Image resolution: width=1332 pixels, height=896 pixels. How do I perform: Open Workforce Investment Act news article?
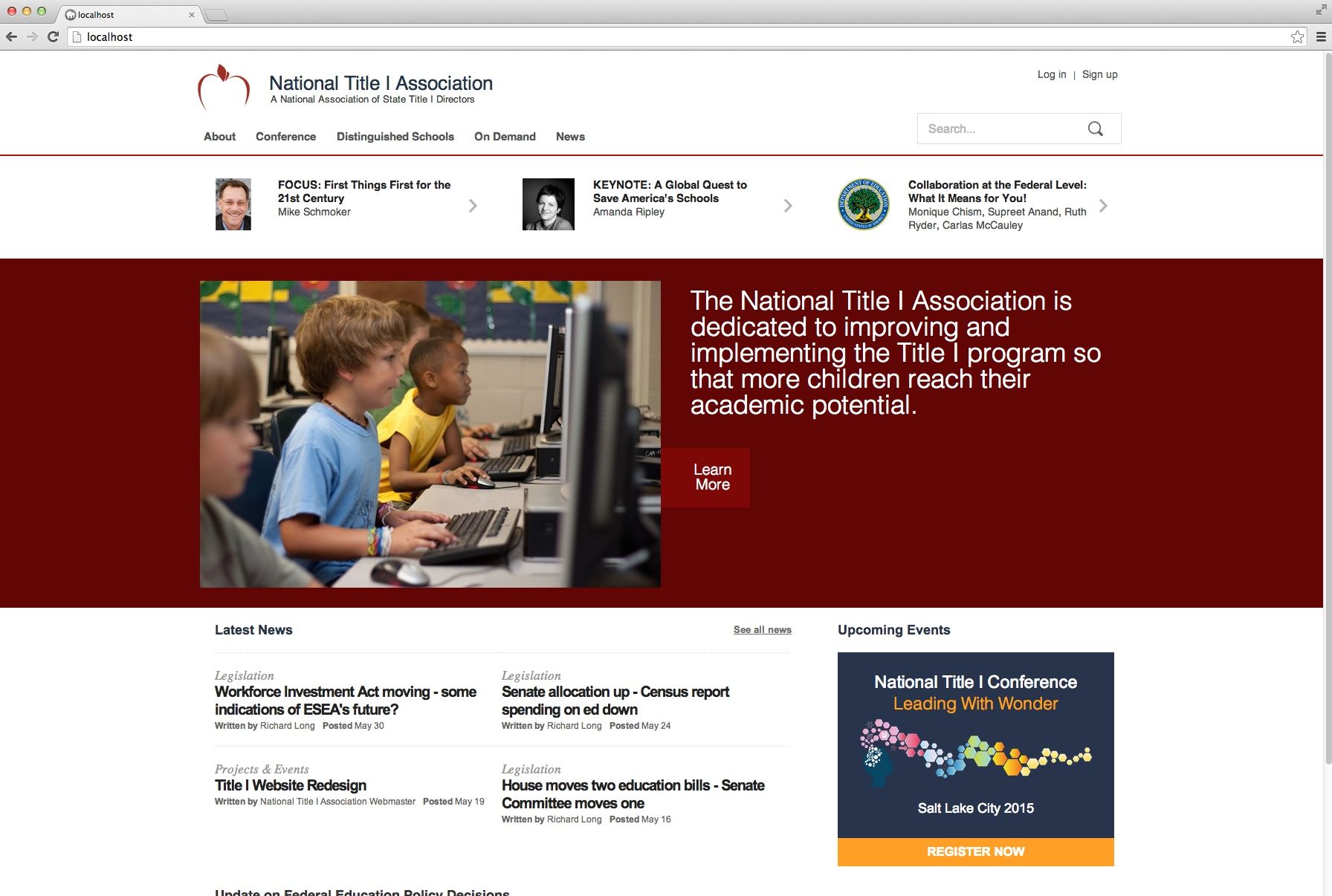click(x=346, y=701)
